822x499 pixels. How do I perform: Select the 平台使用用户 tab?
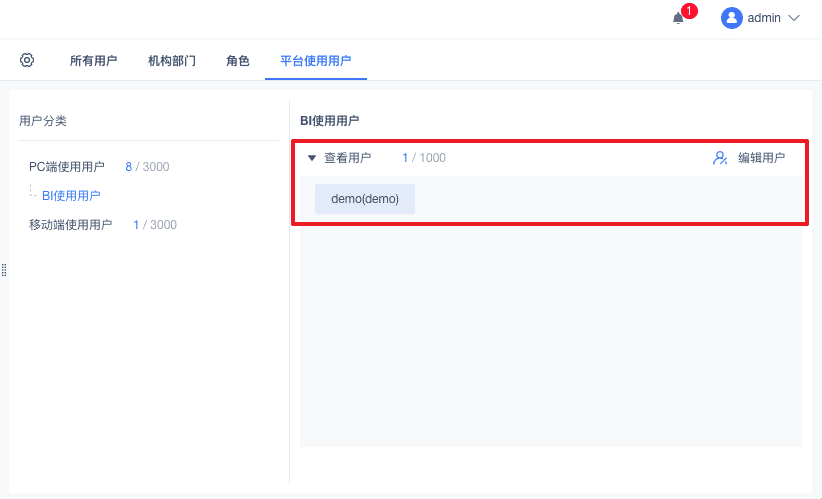click(x=316, y=61)
